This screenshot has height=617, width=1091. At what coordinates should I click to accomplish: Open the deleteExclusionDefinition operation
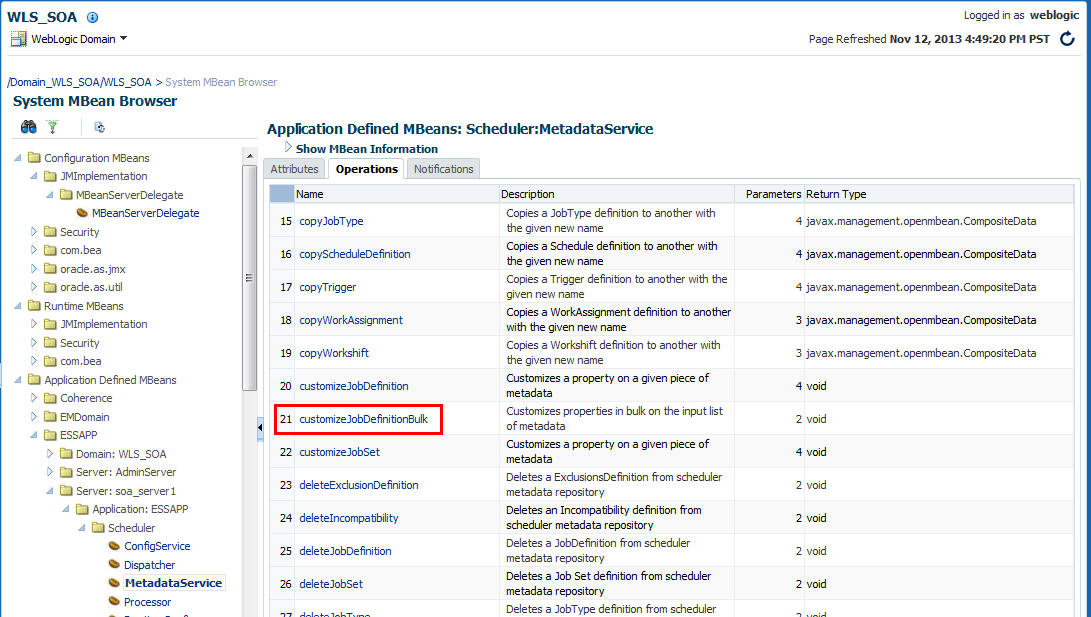pos(359,485)
